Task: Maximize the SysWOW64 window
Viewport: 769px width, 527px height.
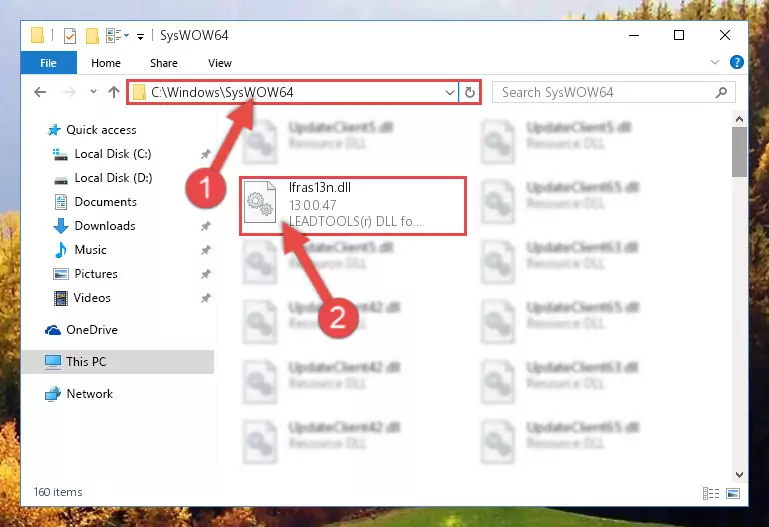Action: [679, 36]
